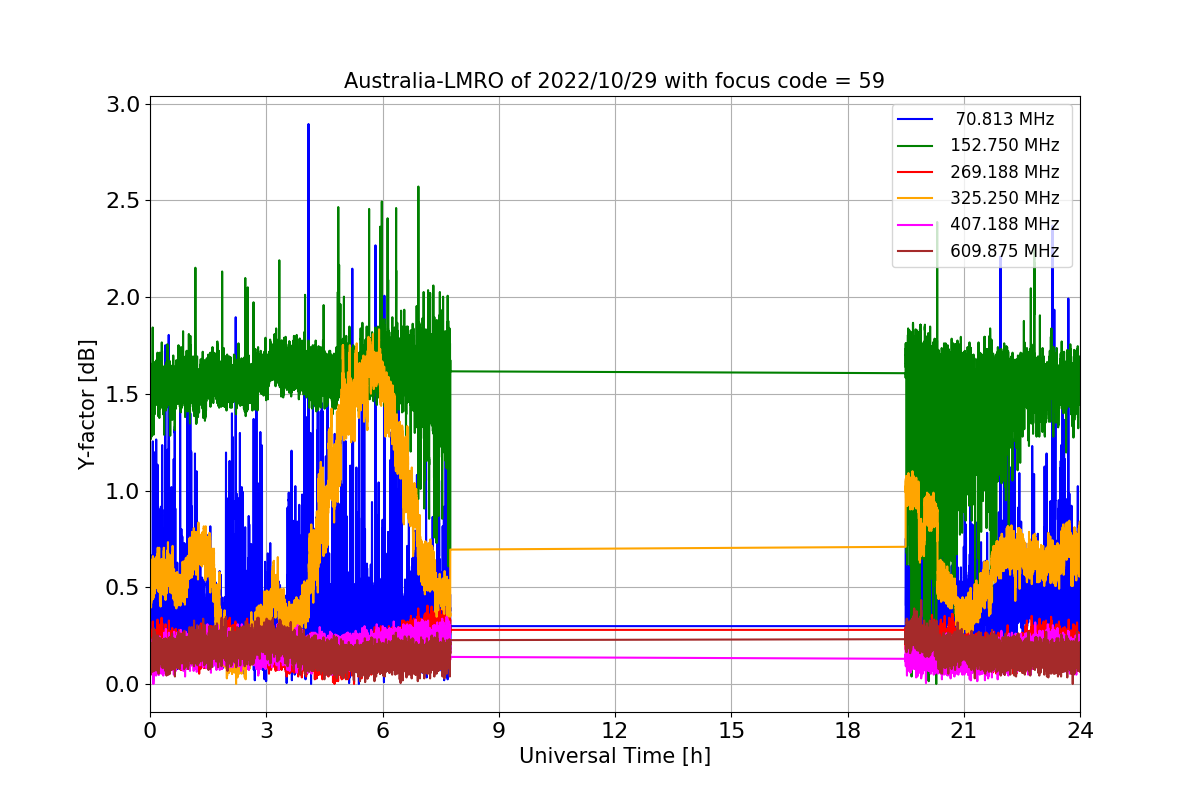
Task: Click the x-axis tick label 3
Action: (x=266, y=730)
